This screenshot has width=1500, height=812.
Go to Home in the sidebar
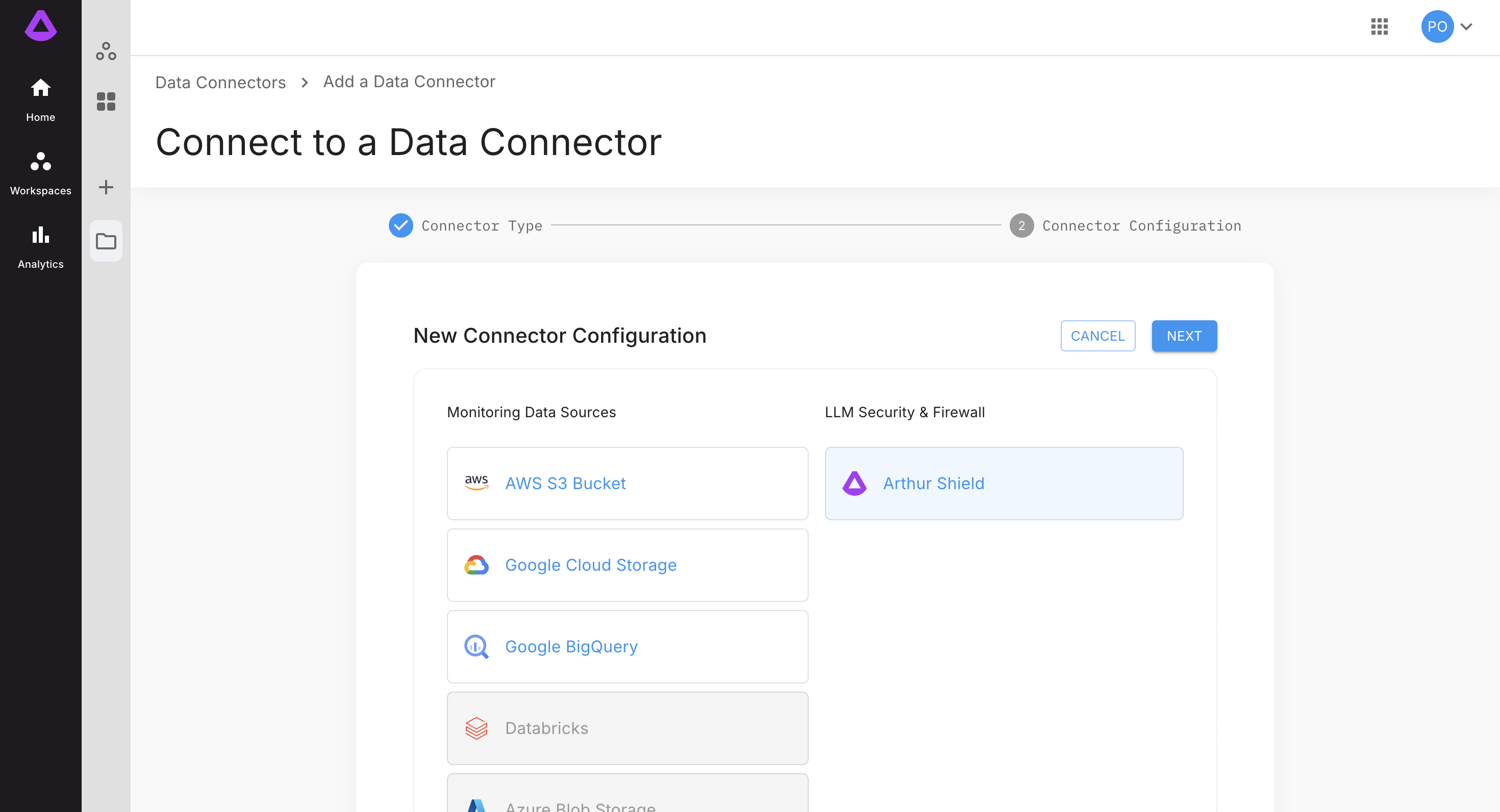tap(41, 100)
